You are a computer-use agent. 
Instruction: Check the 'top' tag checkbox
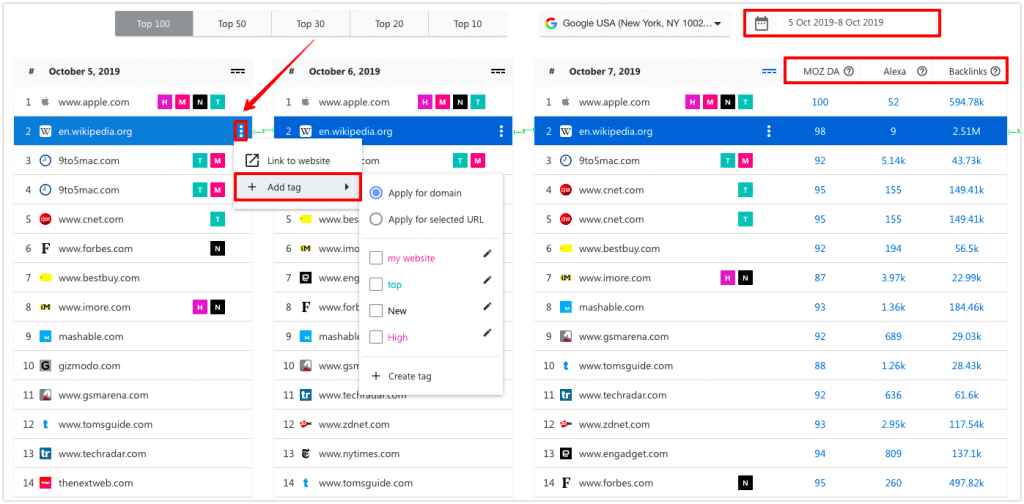coord(376,285)
